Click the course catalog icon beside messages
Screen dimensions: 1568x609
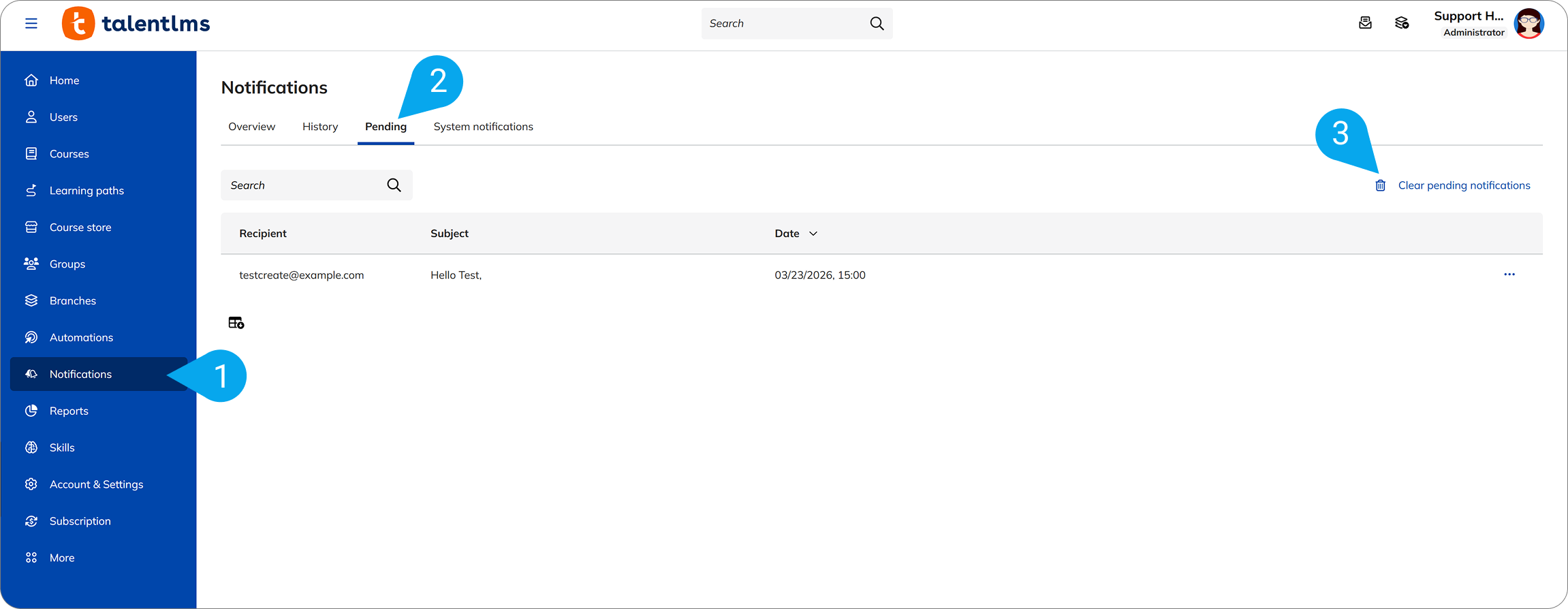[1402, 23]
